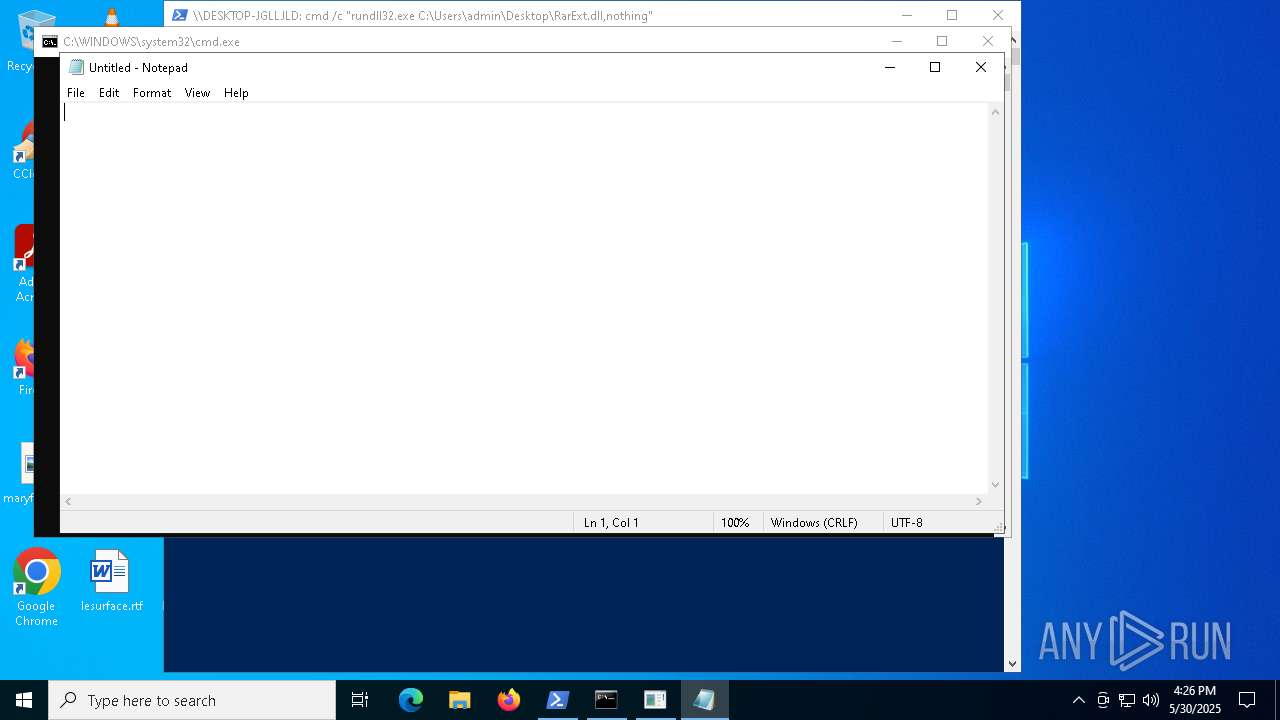This screenshot has width=1280, height=720.
Task: Open the Edit menu in Notepad
Action: click(x=109, y=93)
